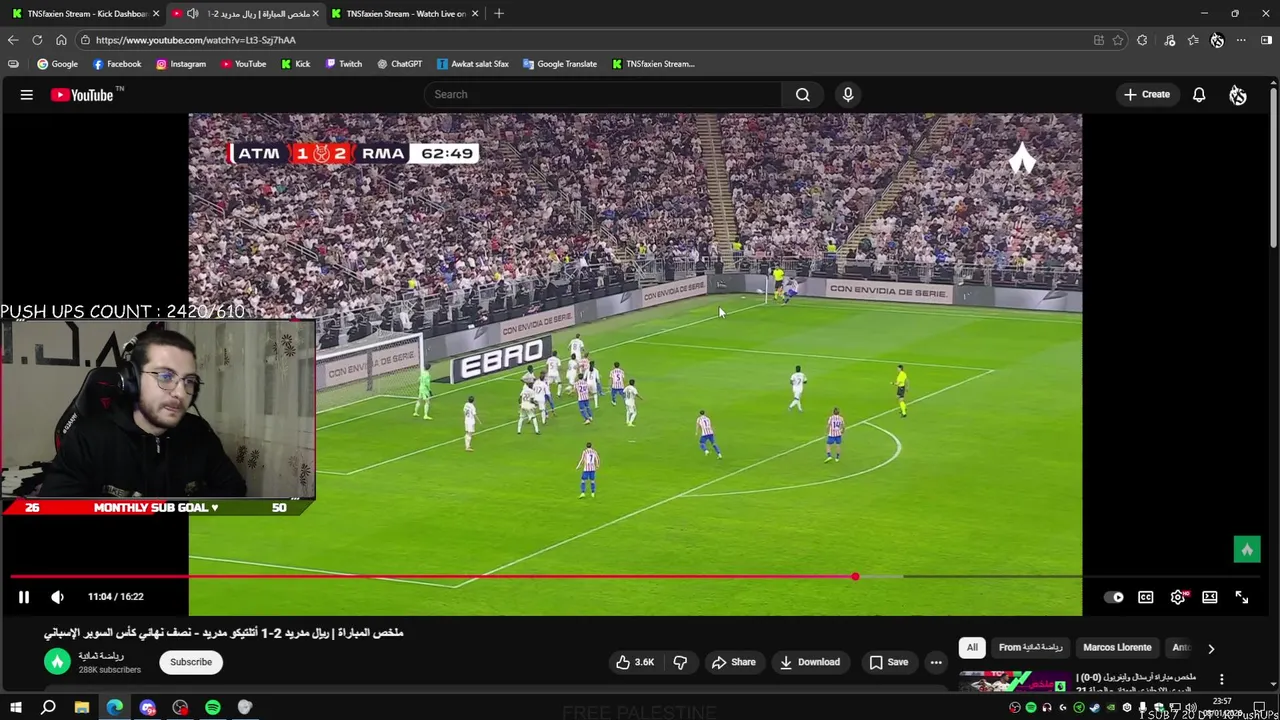1280x720 pixels.
Task: Focus the YouTube search field
Action: coord(603,94)
